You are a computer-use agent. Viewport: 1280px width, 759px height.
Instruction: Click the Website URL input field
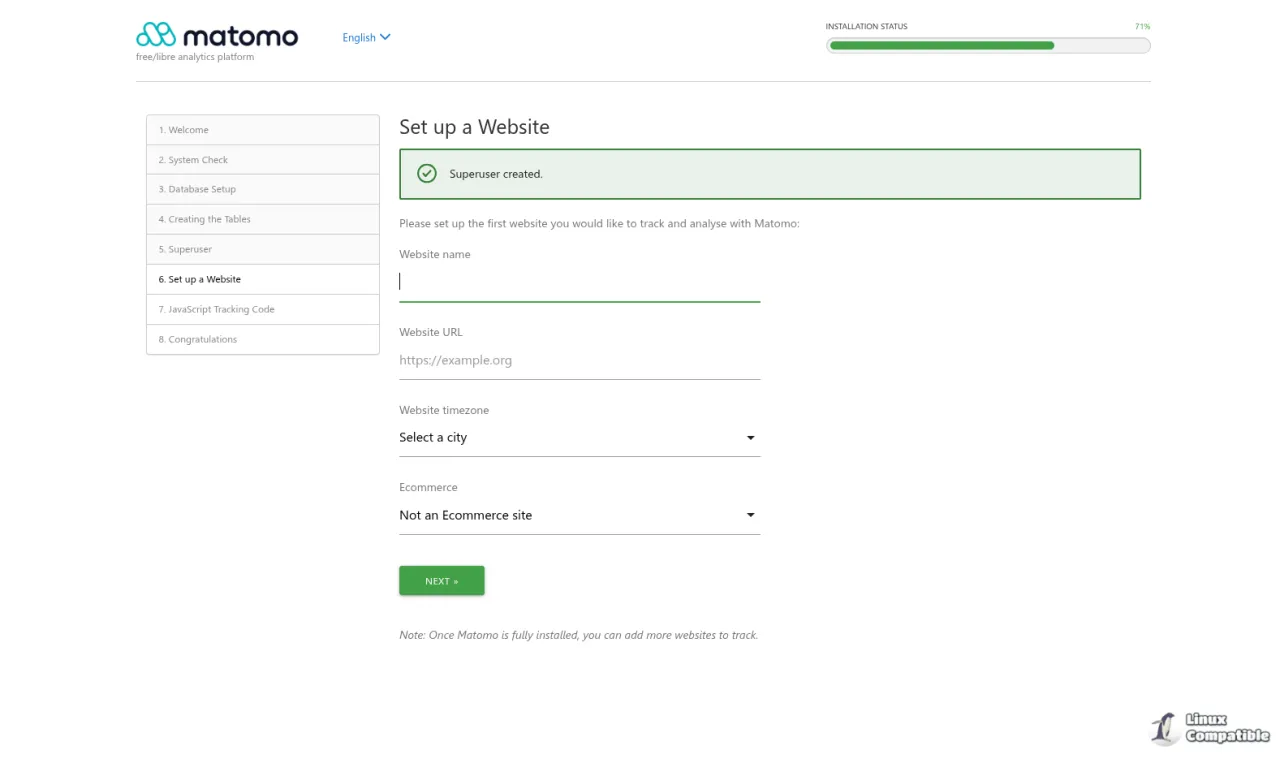[x=580, y=360]
